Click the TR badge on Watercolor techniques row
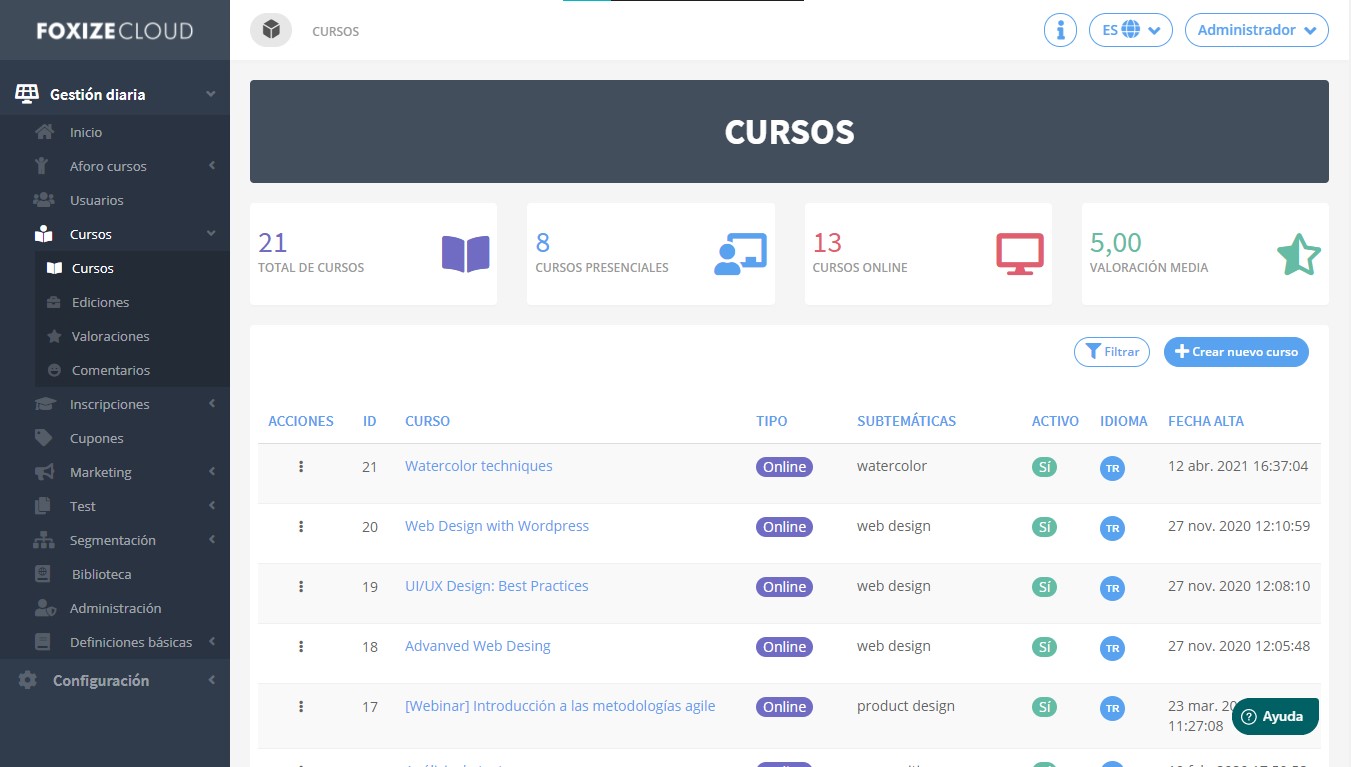The image size is (1351, 767). click(1112, 468)
